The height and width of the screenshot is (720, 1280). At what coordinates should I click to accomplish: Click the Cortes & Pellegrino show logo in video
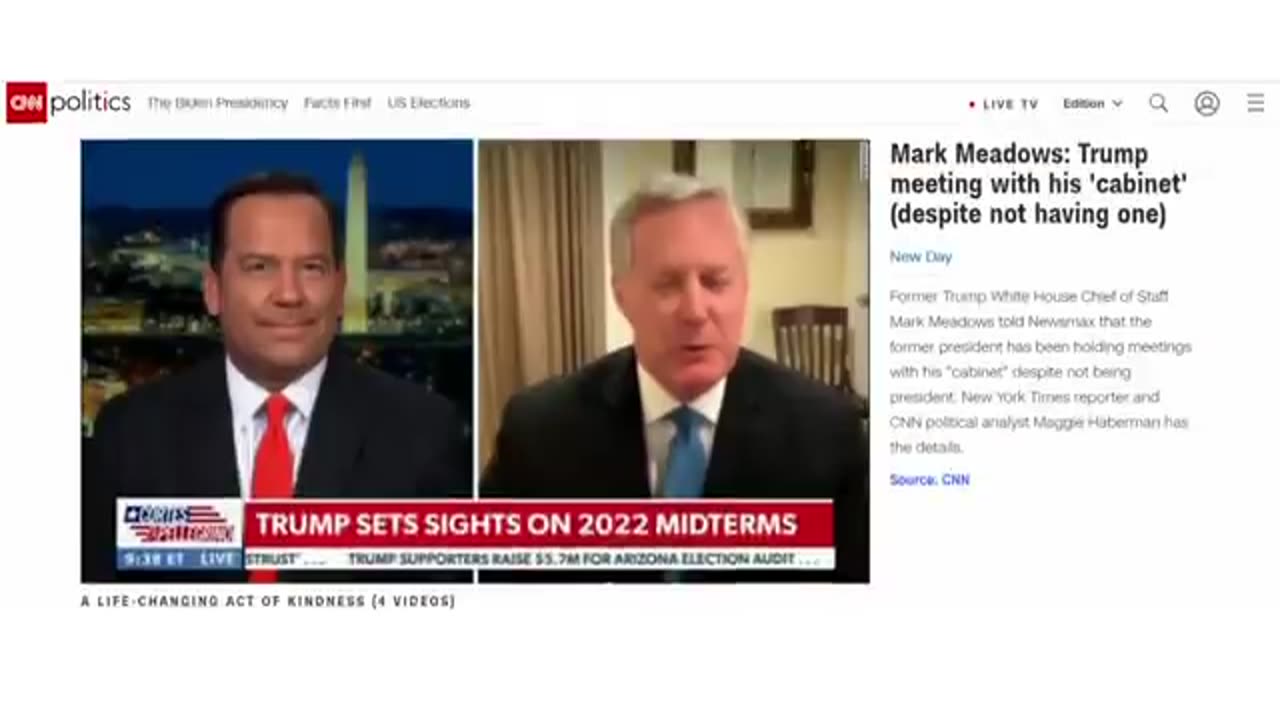point(179,523)
